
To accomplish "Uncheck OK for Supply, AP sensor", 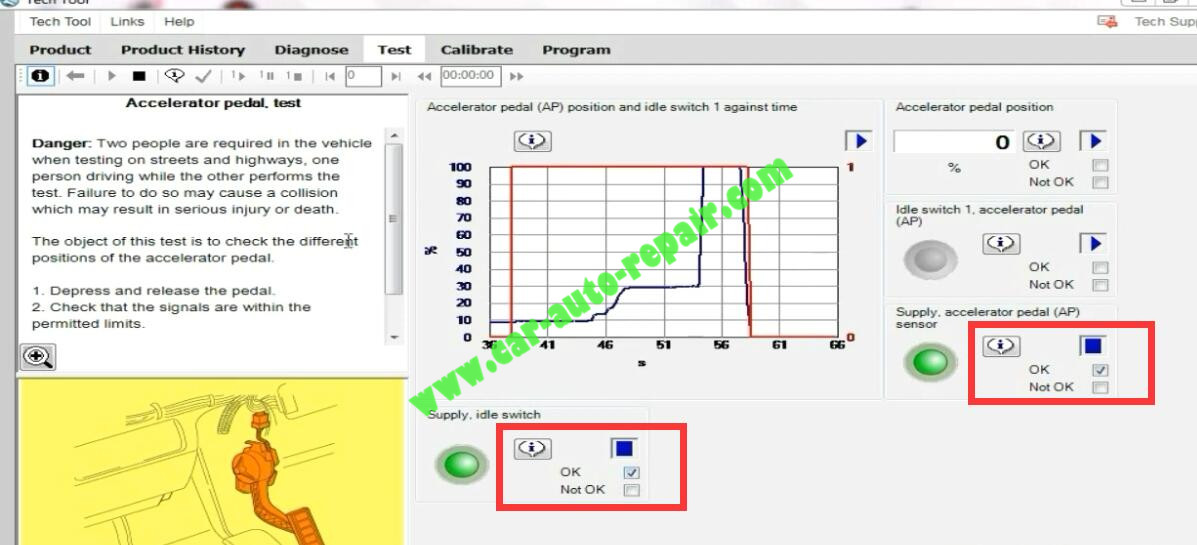I will pyautogui.click(x=1100, y=370).
